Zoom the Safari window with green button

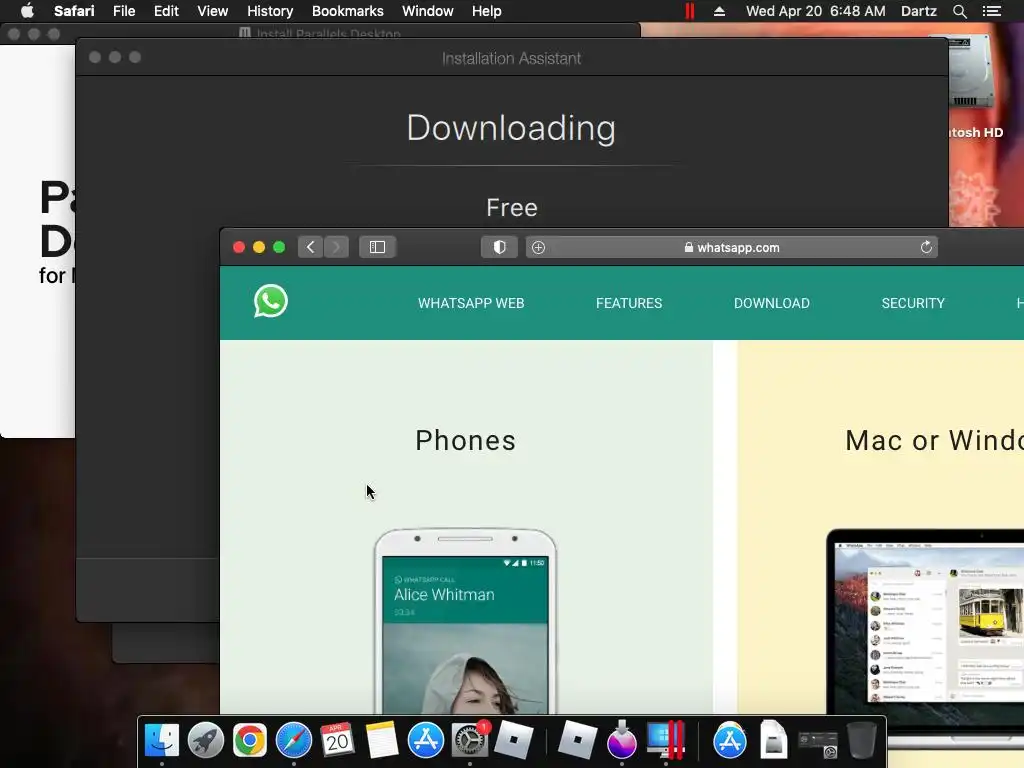280,248
